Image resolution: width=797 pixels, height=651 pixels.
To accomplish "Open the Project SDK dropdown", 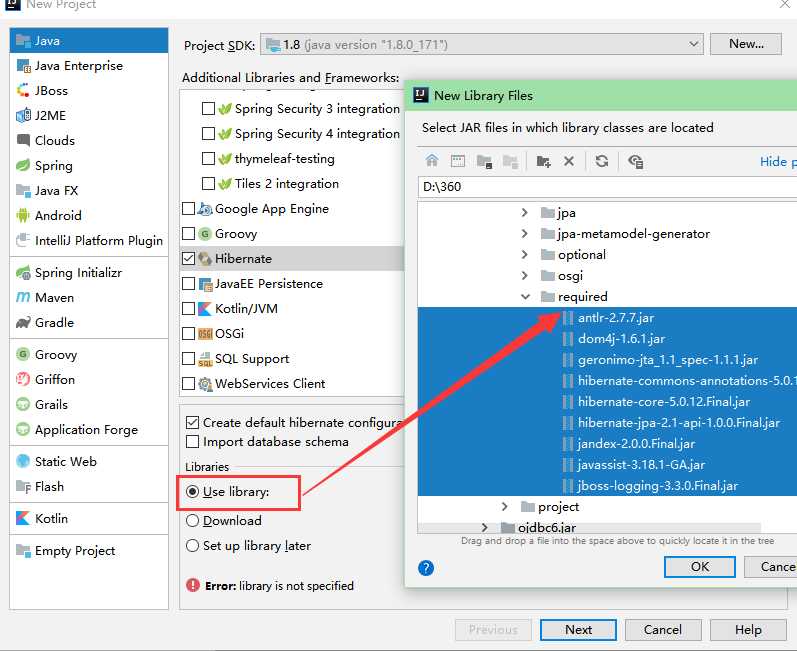I will (481, 45).
